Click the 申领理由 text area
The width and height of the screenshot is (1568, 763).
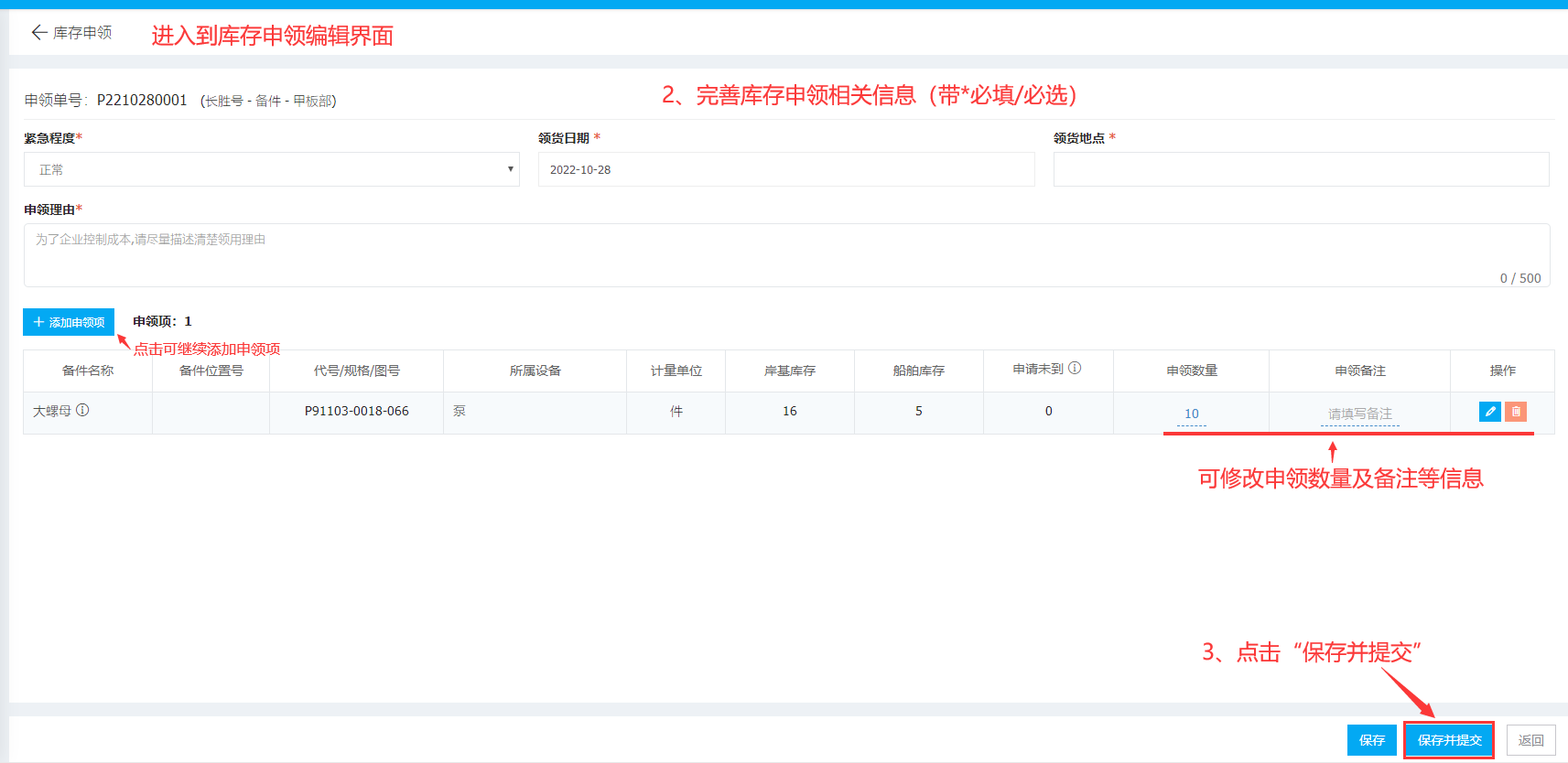point(786,255)
